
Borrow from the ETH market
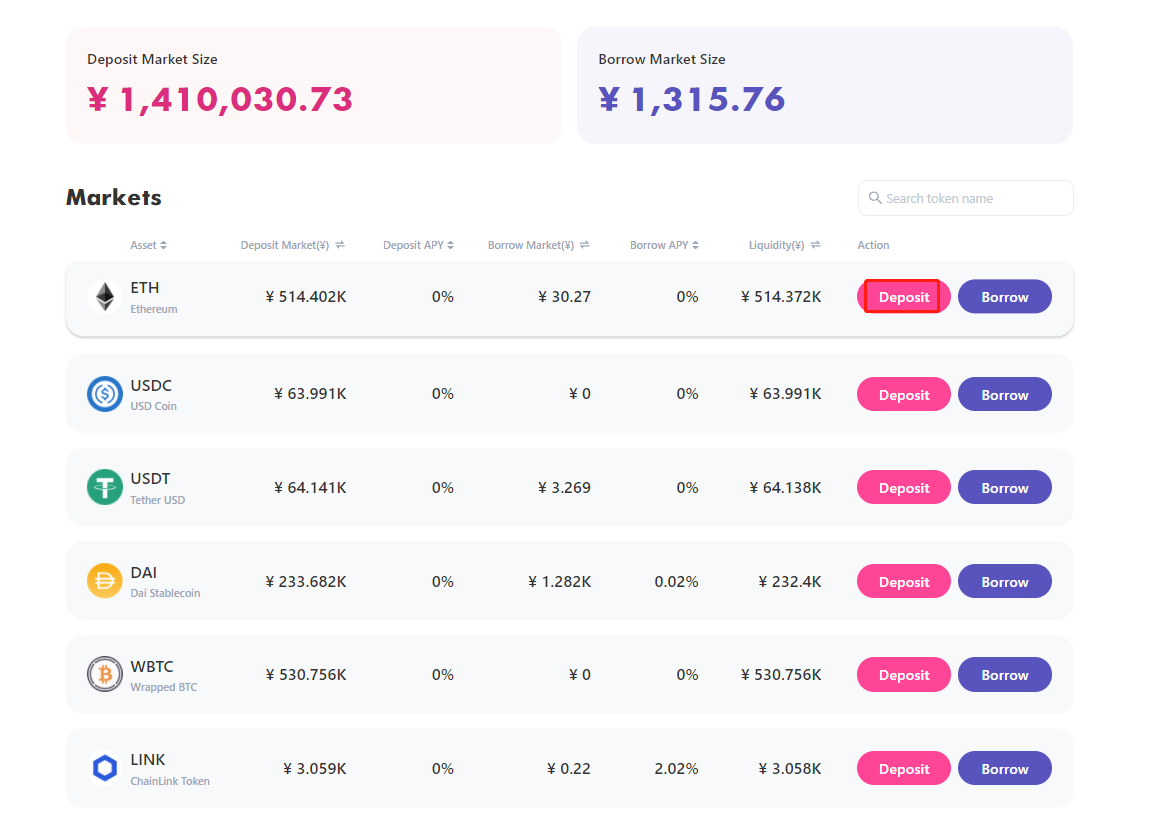click(x=1004, y=297)
